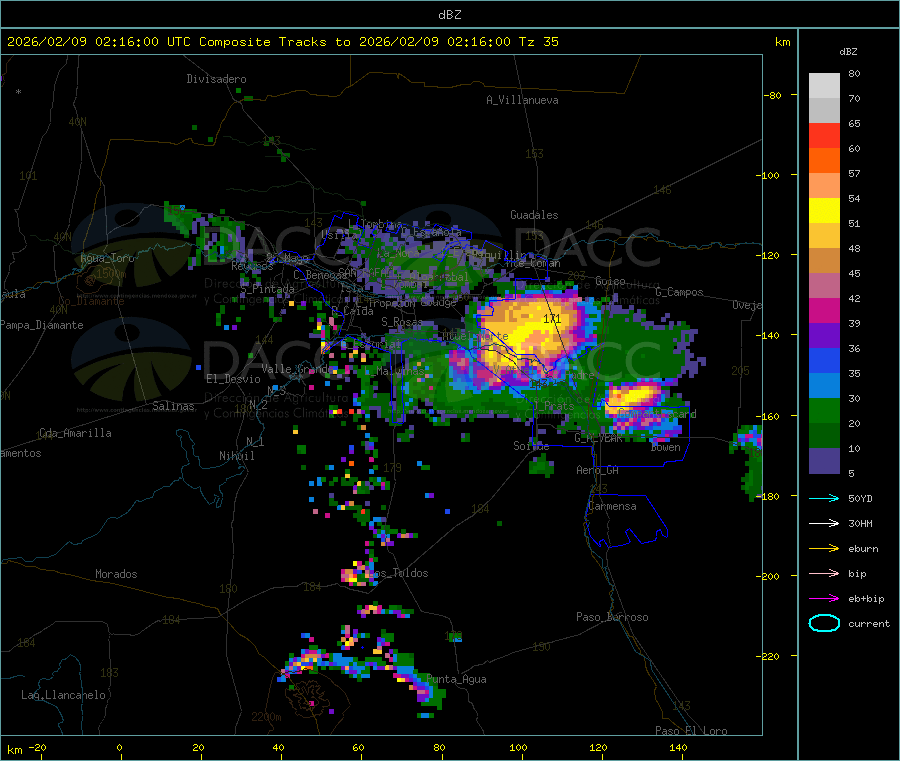Image resolution: width=900 pixels, height=761 pixels.
Task: Click the Carmensa map label
Action: 612,506
